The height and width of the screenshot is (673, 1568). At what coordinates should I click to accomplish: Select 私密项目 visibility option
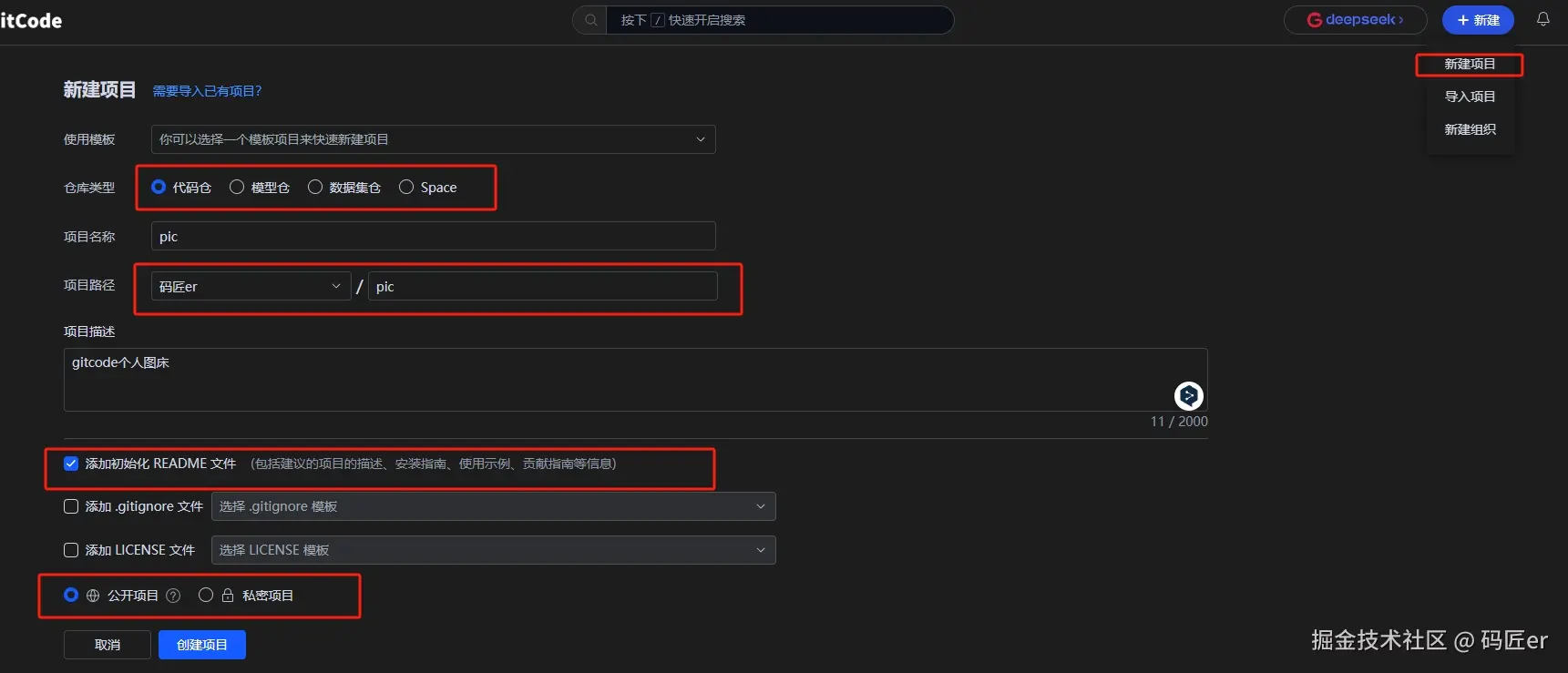206,595
